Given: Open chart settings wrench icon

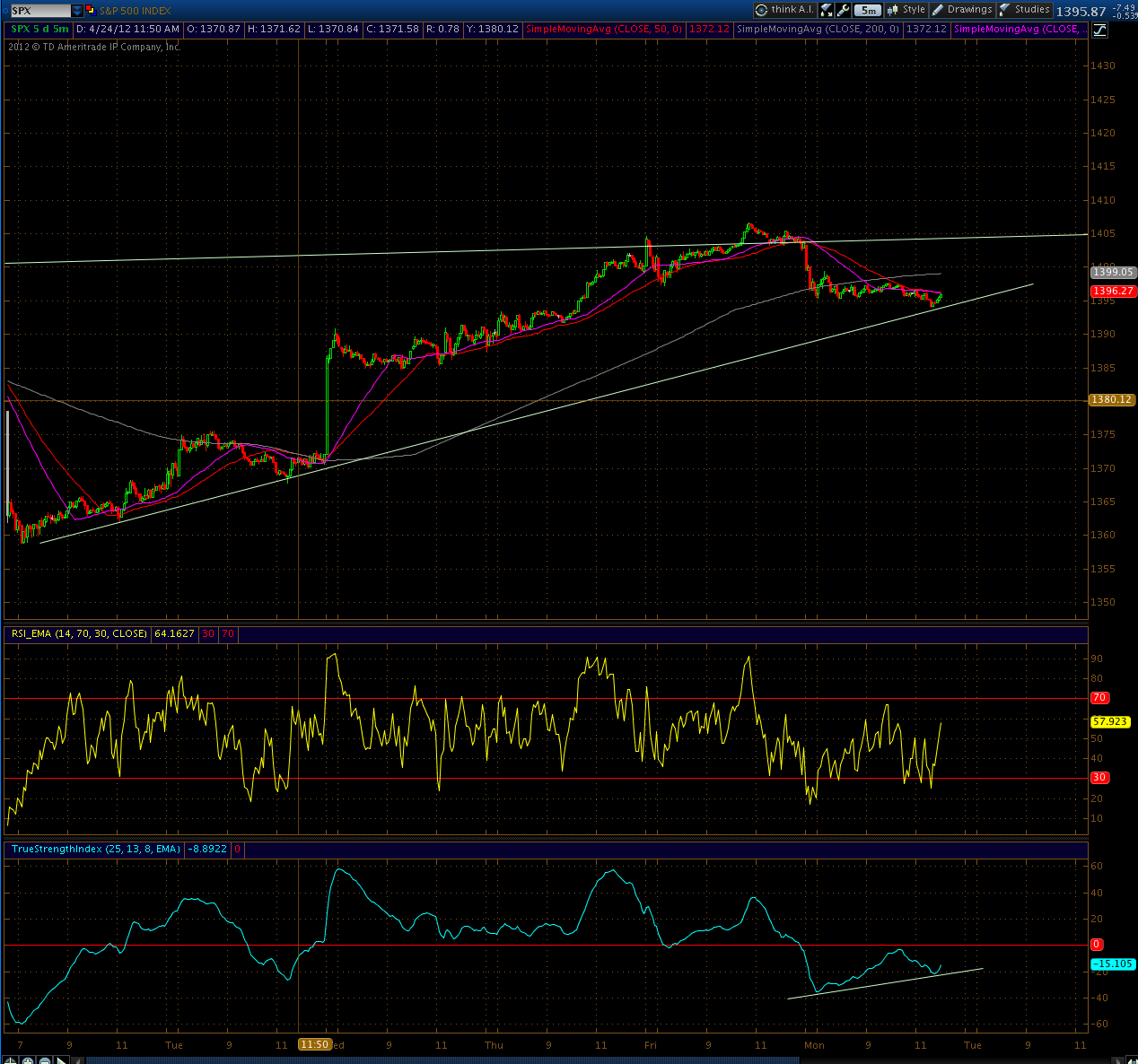Looking at the screenshot, I should [843, 10].
